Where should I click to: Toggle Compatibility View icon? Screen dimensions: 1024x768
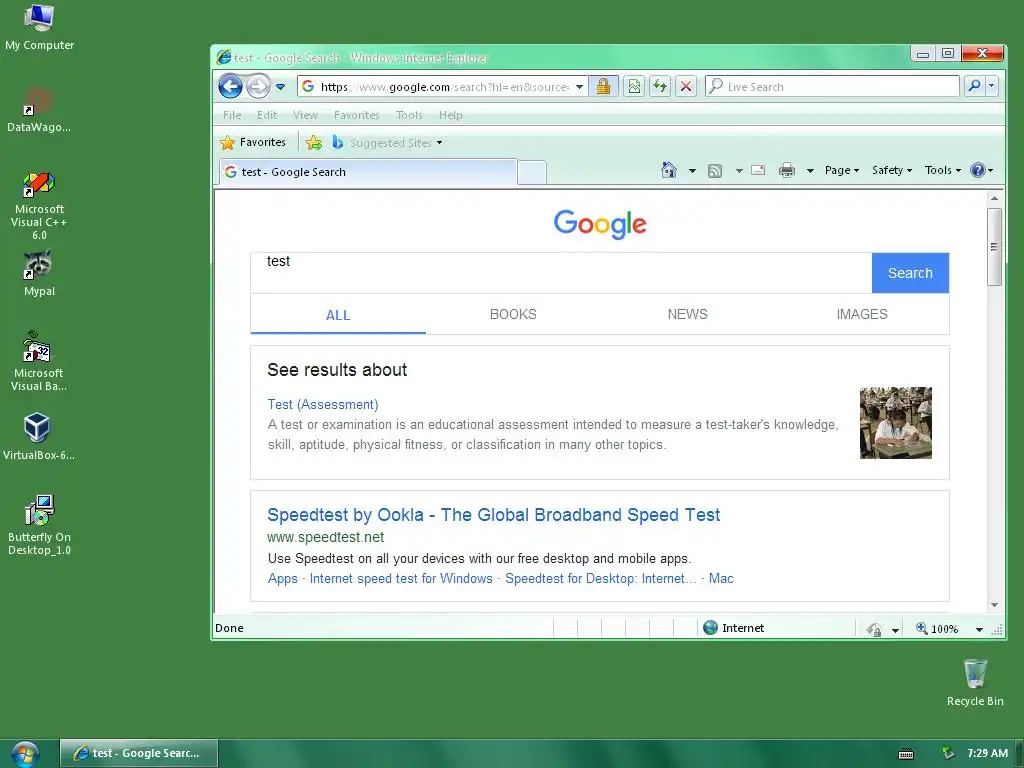point(634,86)
